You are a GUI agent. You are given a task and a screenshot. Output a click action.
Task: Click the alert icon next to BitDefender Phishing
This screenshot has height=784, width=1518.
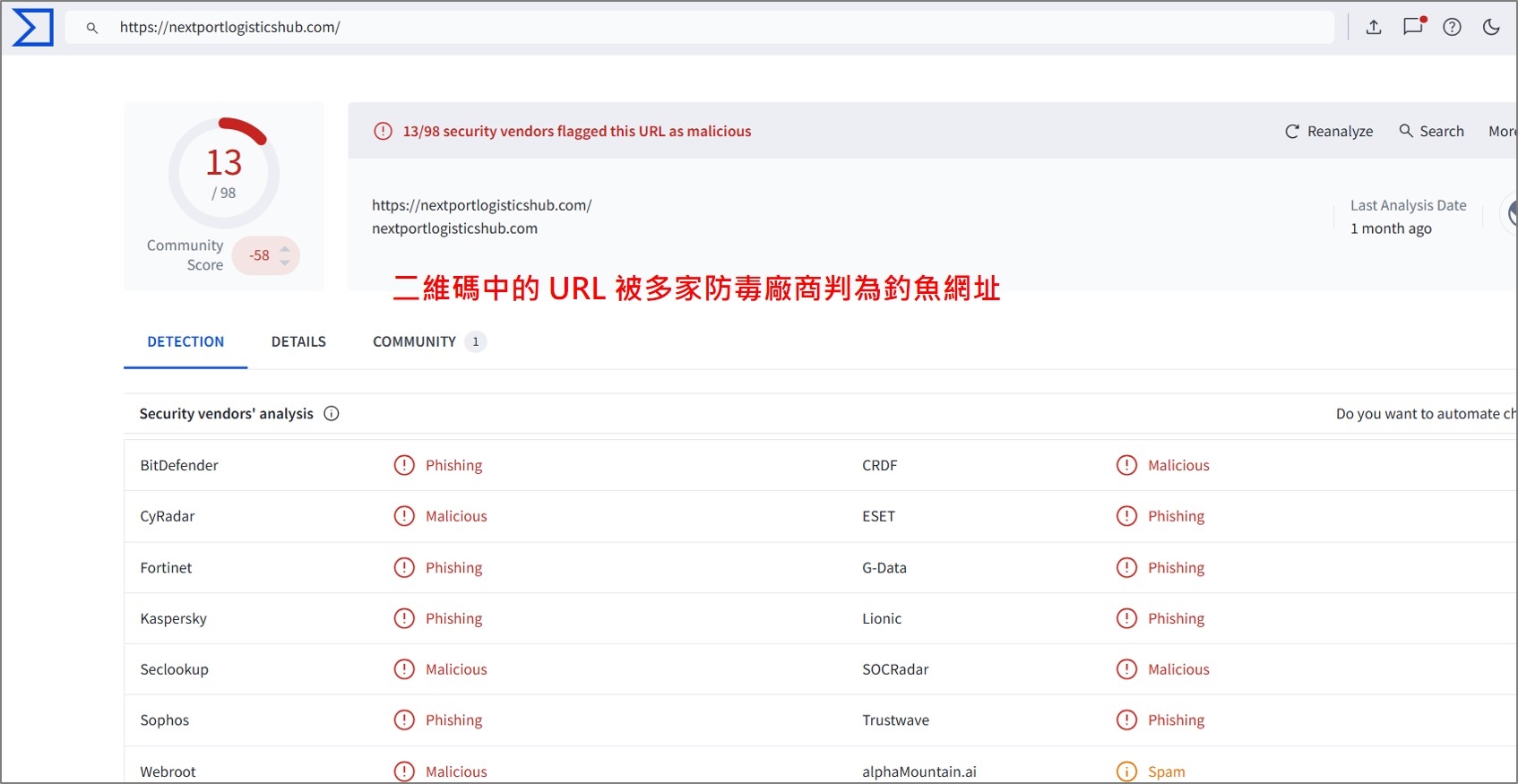click(404, 465)
